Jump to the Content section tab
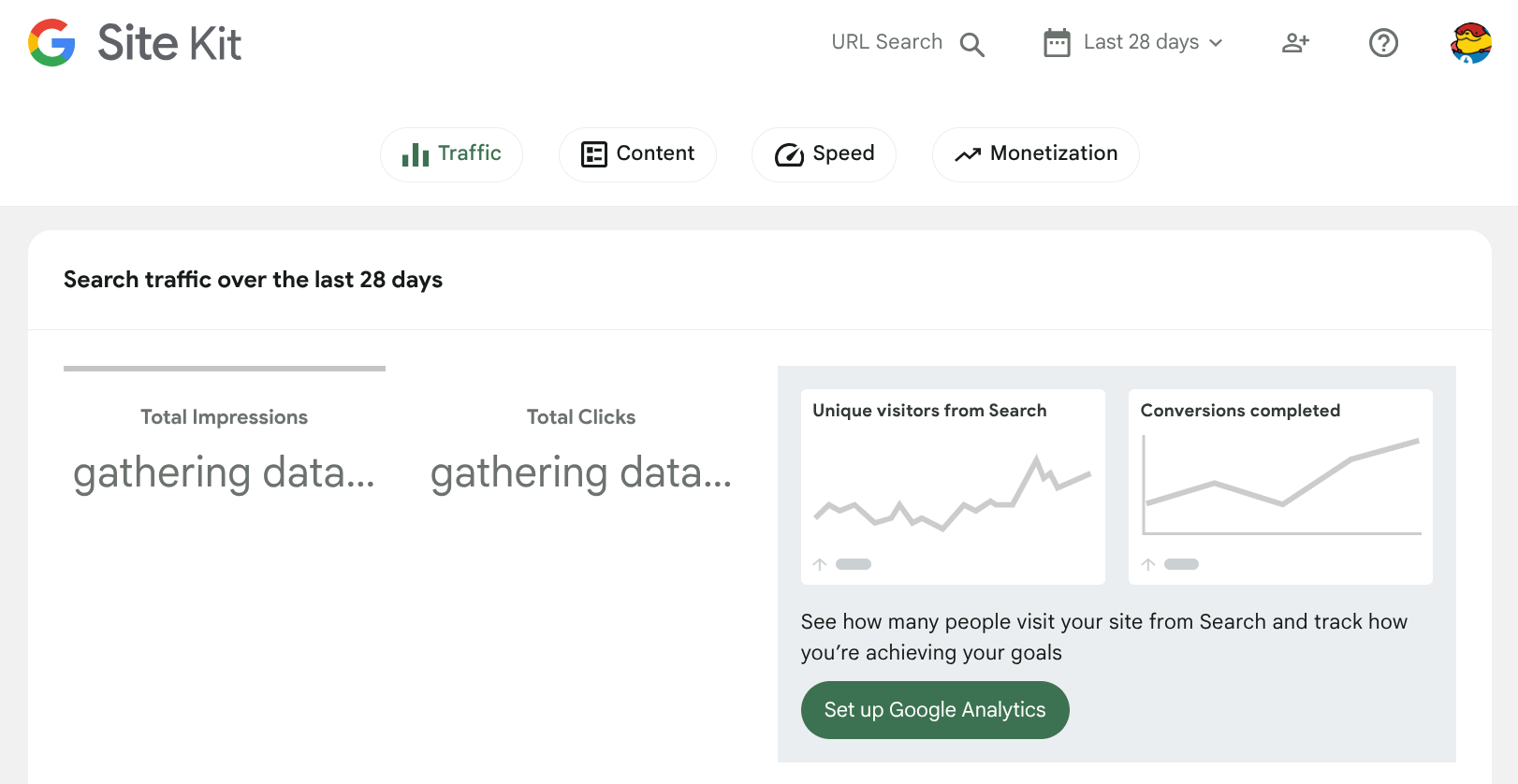Screen dimensions: 1518x784 point(637,154)
